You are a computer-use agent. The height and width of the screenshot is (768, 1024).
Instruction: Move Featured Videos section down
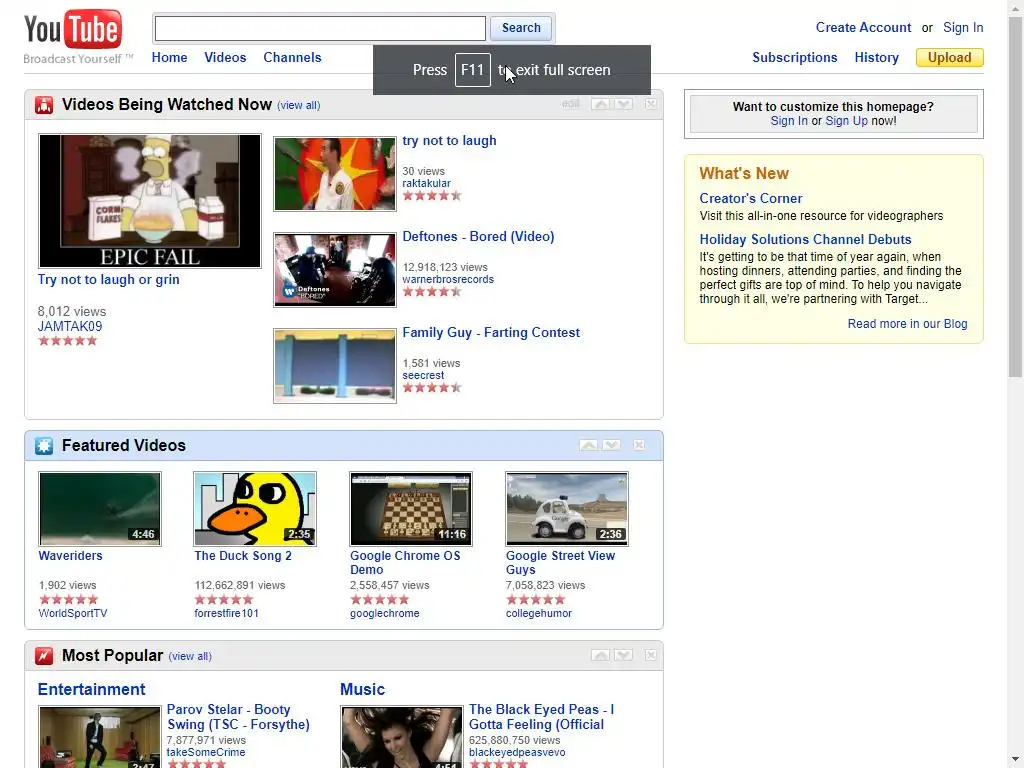(x=612, y=445)
